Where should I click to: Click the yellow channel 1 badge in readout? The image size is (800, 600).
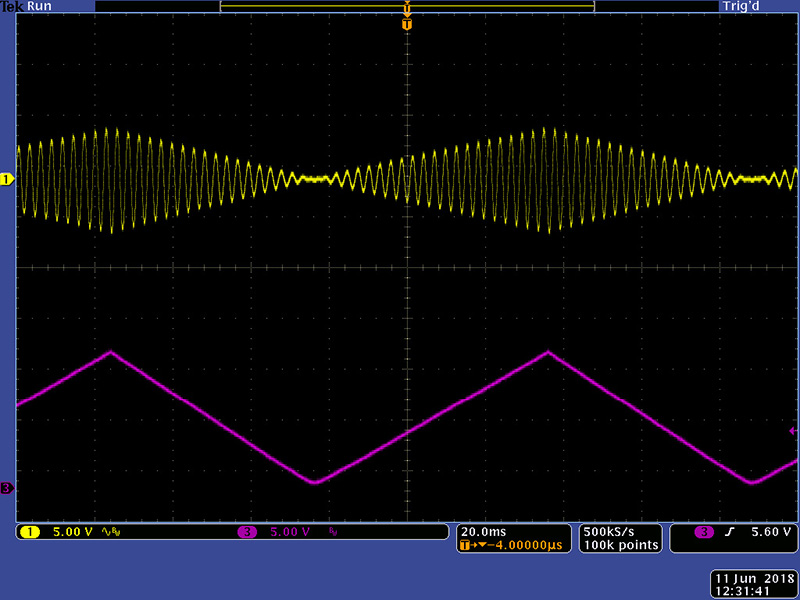[30, 532]
